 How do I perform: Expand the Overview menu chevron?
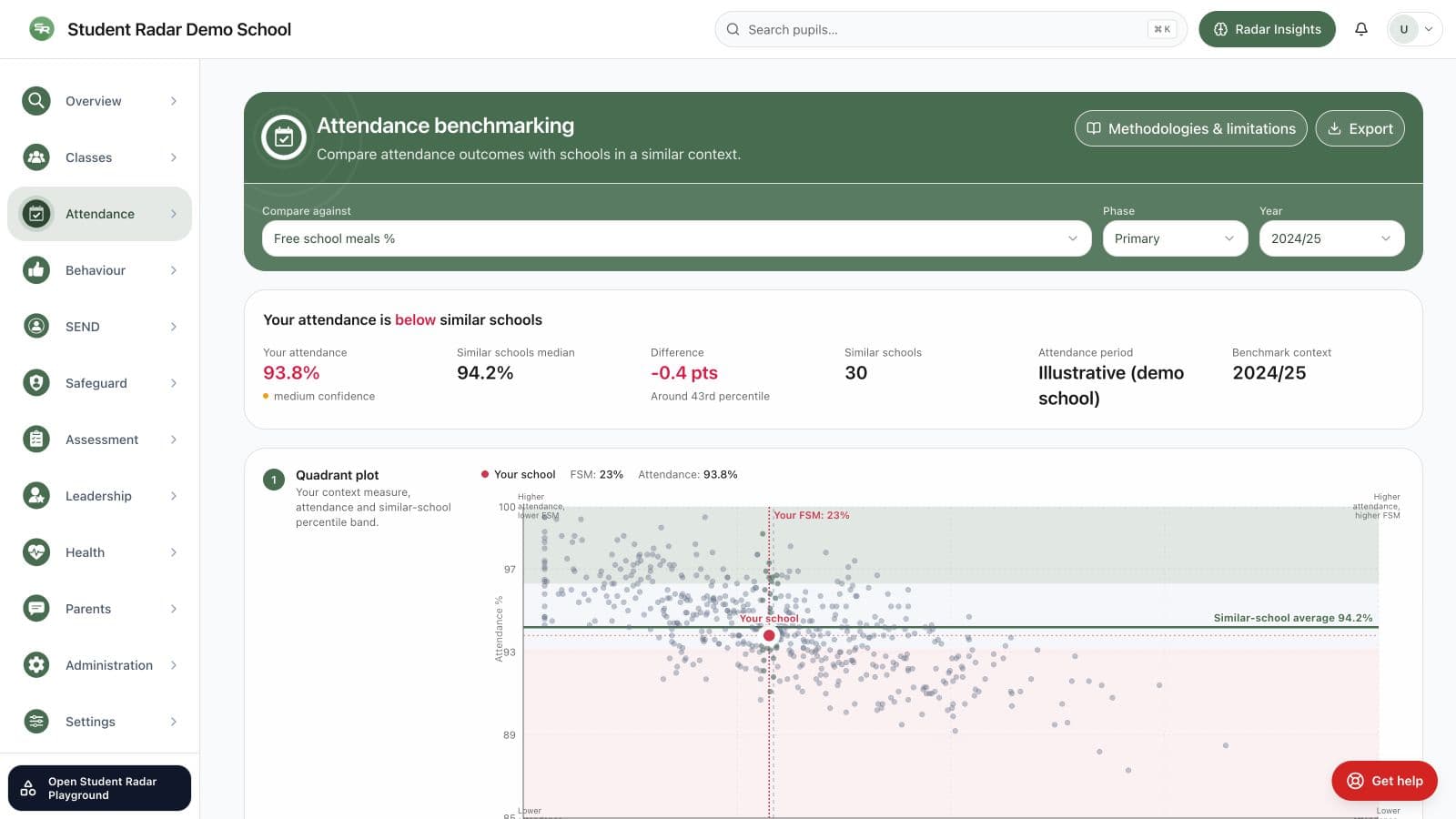(174, 101)
